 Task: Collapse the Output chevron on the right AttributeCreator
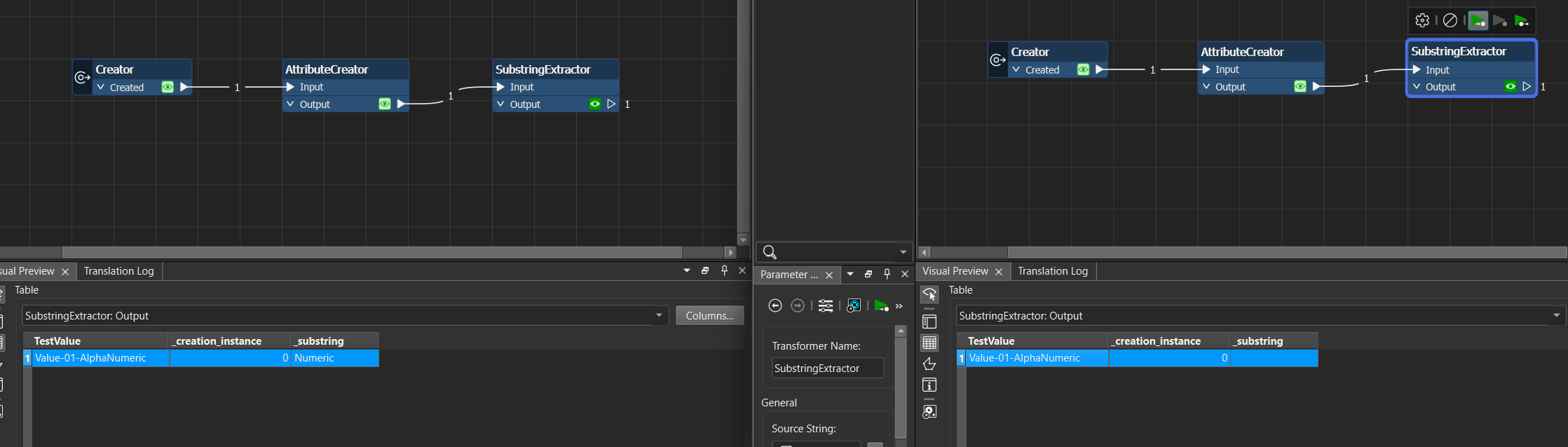point(1206,86)
